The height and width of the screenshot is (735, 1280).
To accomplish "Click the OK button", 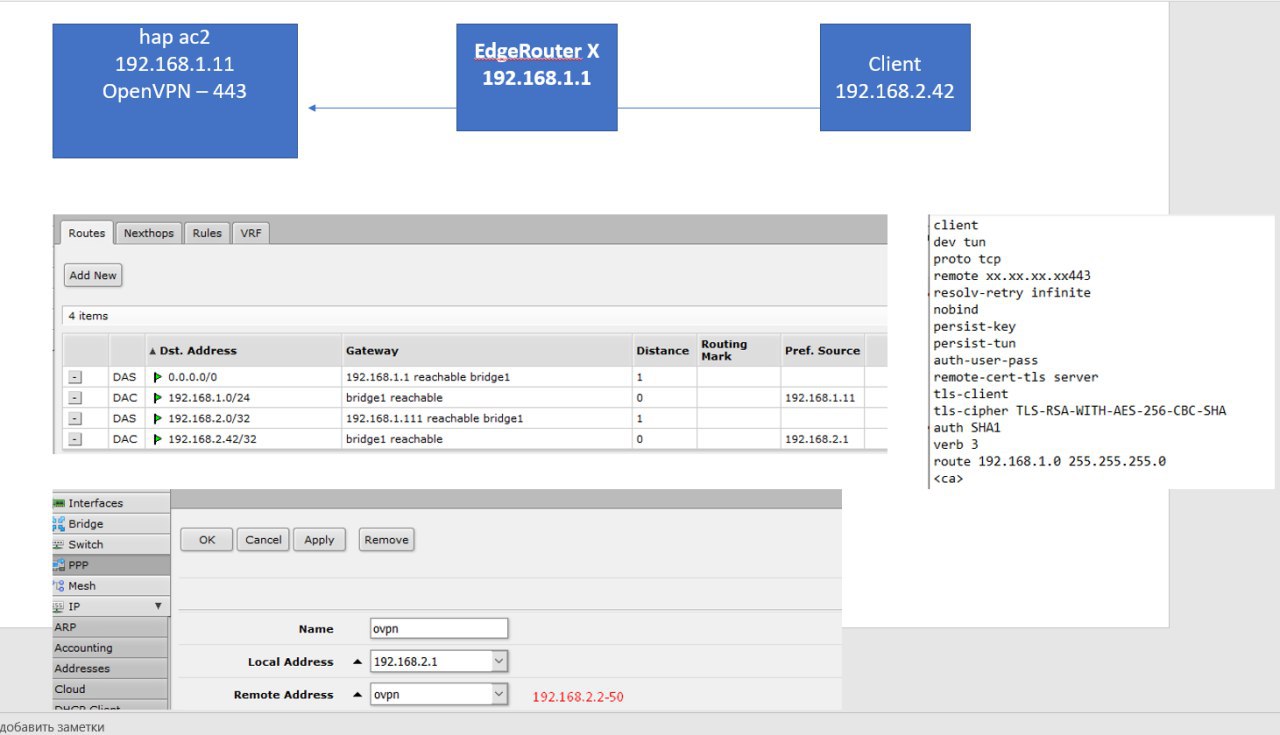I will (x=207, y=540).
